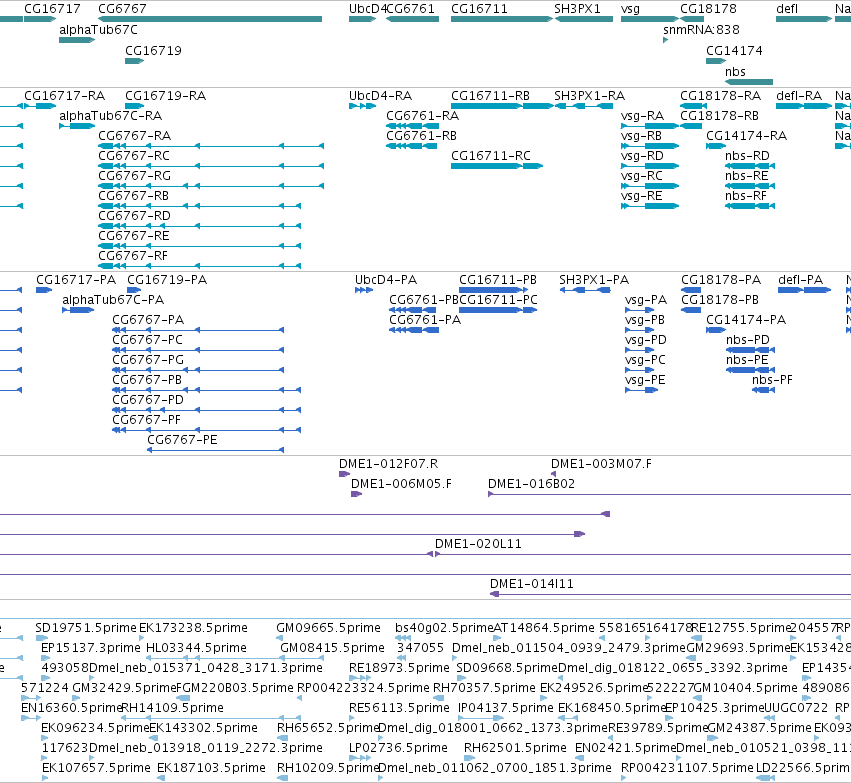Open protein SH3PX1-PA
The height and width of the screenshot is (783, 851).
click(594, 280)
